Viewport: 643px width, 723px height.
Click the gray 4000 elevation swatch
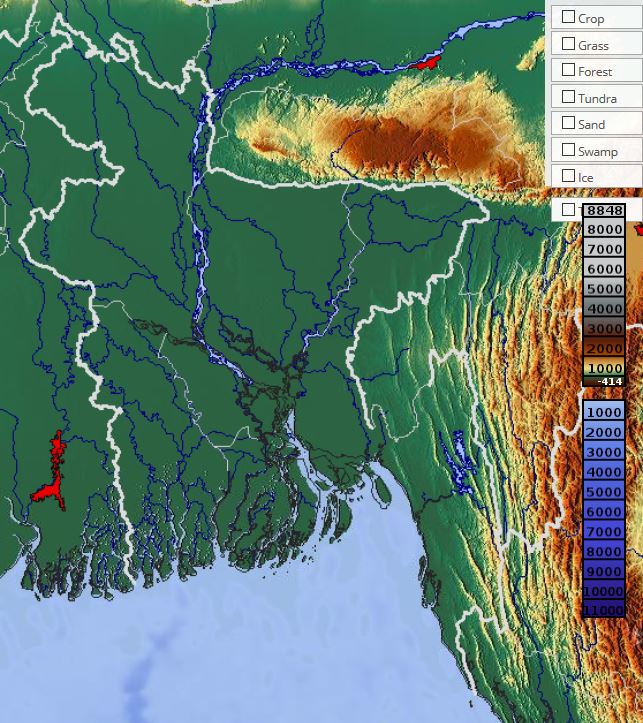(604, 309)
